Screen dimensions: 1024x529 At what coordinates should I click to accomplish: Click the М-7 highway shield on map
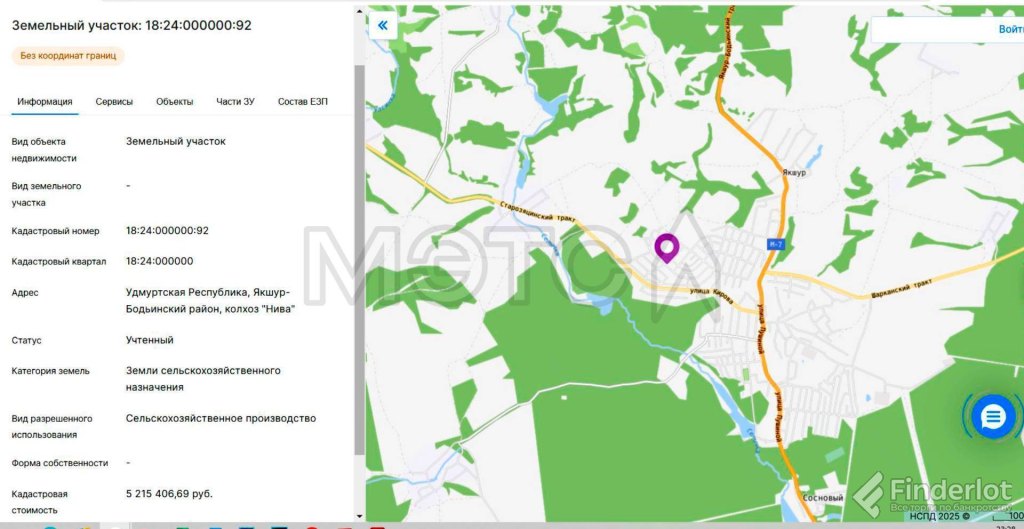776,244
